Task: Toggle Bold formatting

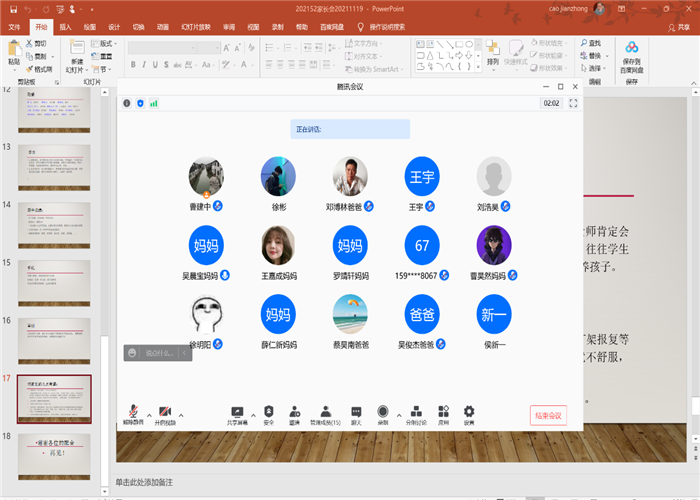Action: click(x=133, y=65)
